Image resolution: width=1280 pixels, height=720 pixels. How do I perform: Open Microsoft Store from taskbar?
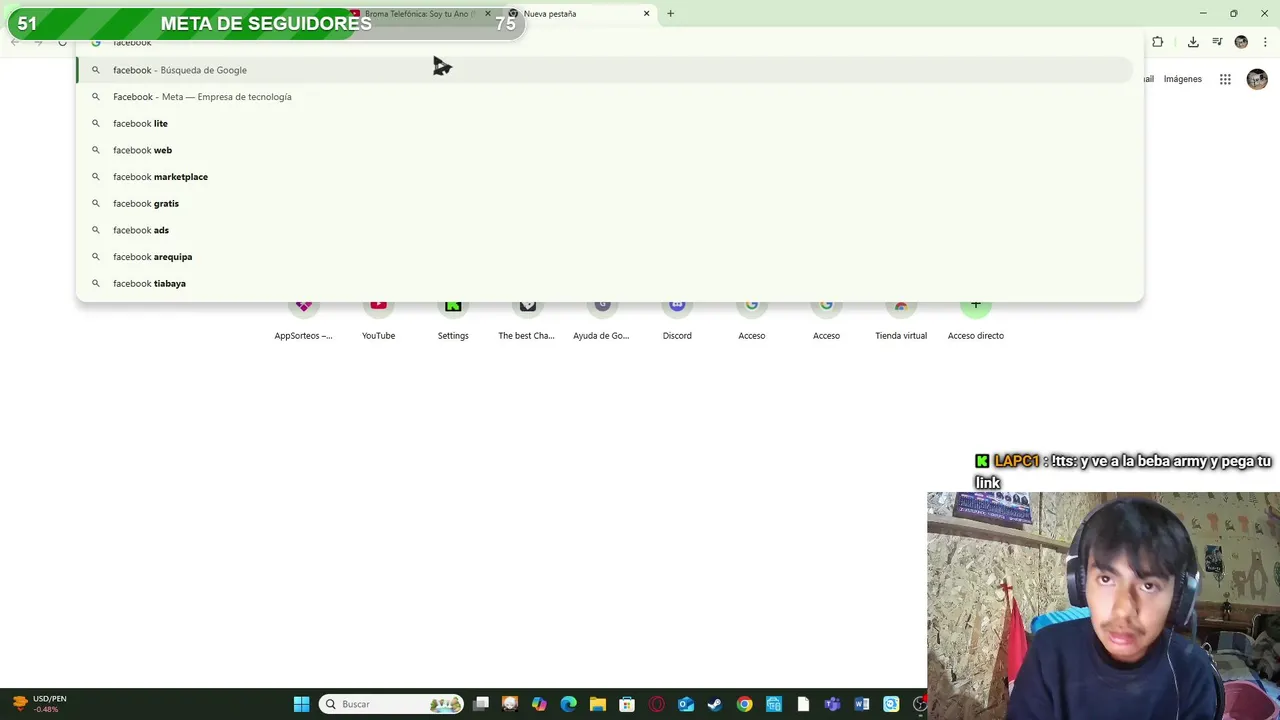[x=627, y=704]
